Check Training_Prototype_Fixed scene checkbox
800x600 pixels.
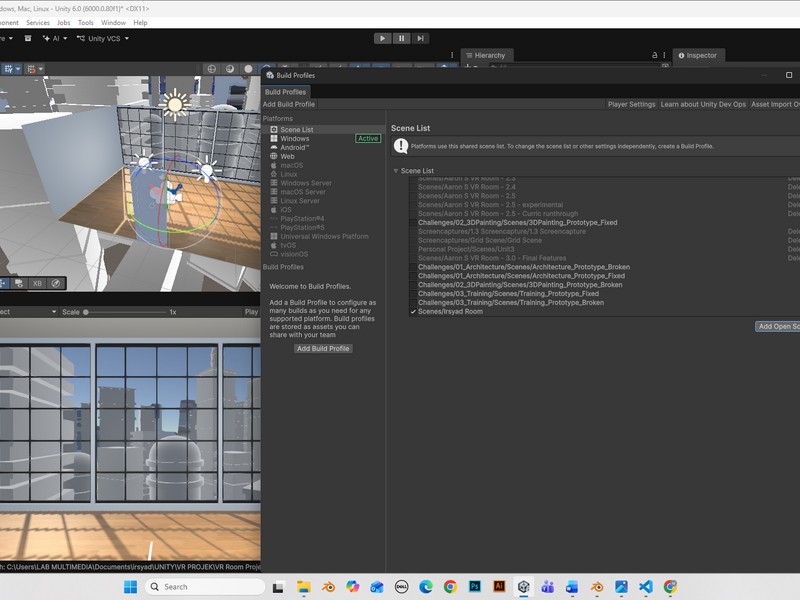coord(413,294)
